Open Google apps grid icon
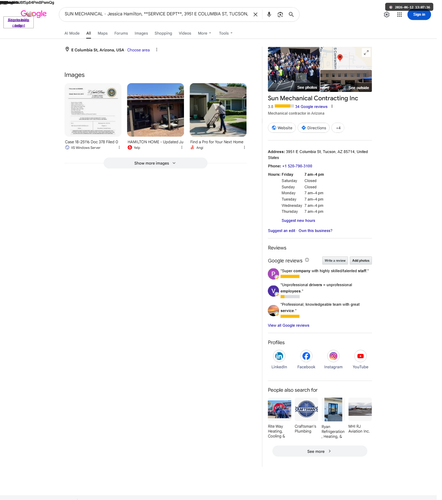Screen dimensions: 442x500 tap(399, 15)
